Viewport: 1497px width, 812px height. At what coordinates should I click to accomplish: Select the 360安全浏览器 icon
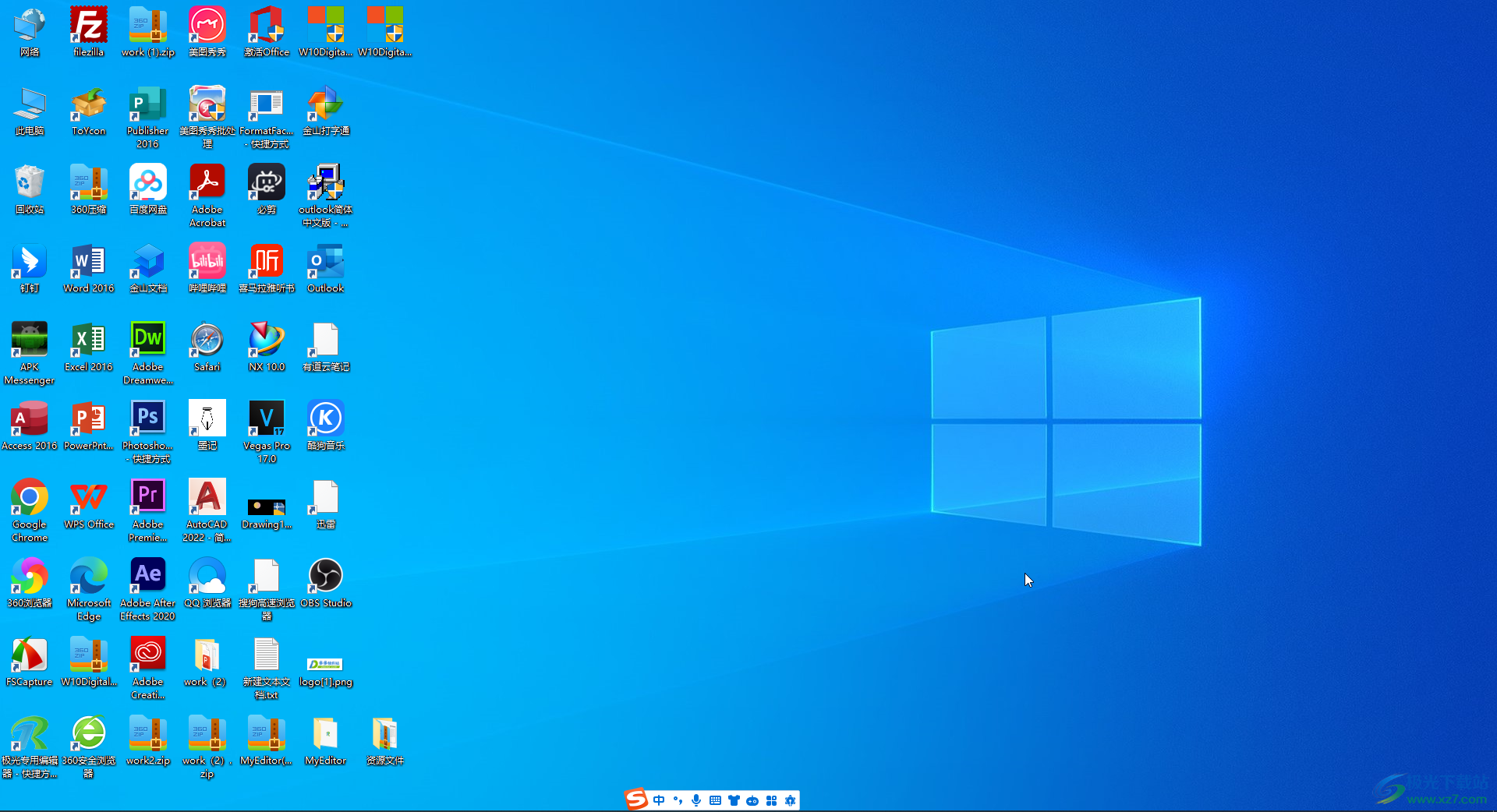(88, 734)
